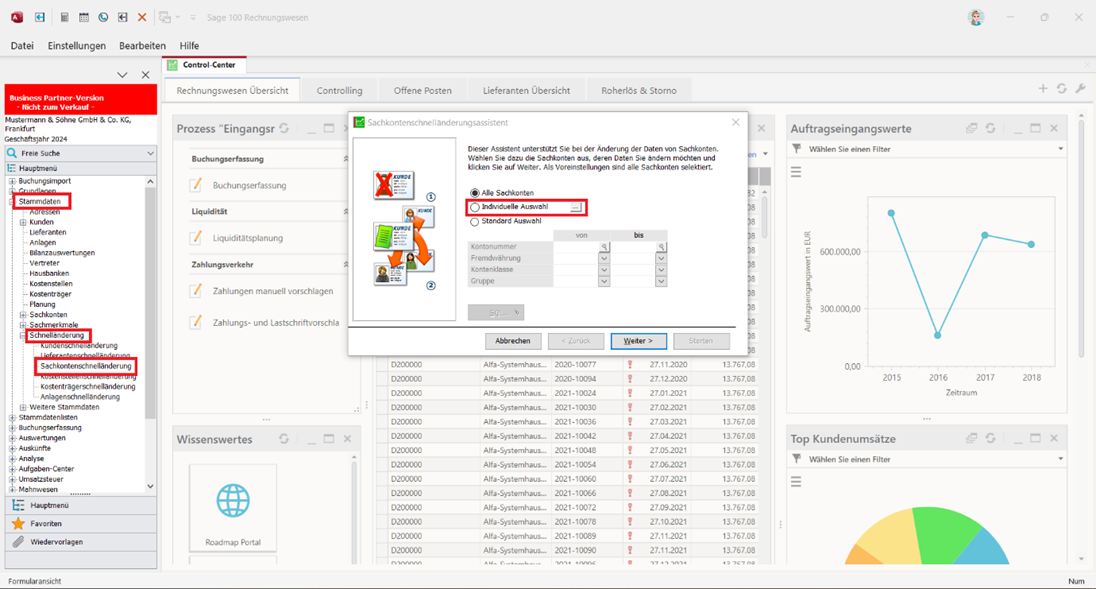
Task: Click the Weiter button in the assistant
Action: (x=638, y=341)
